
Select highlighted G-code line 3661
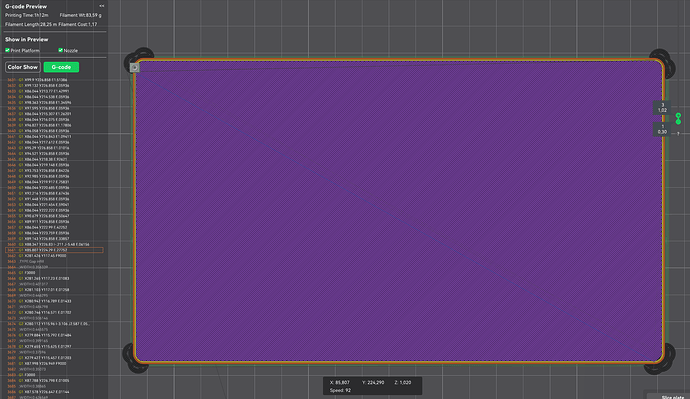click(x=54, y=250)
